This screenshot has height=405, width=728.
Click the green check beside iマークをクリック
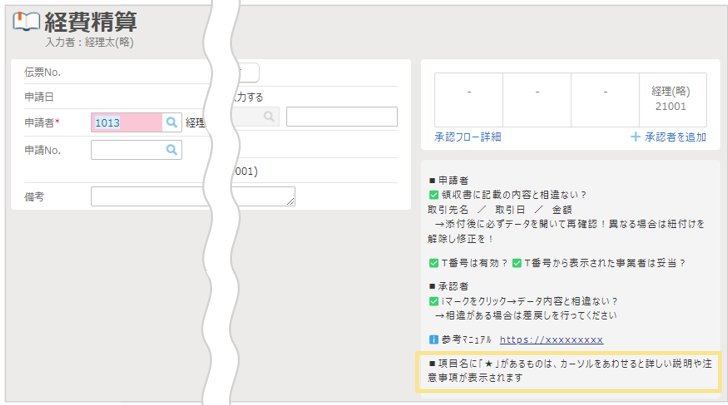[x=433, y=301]
